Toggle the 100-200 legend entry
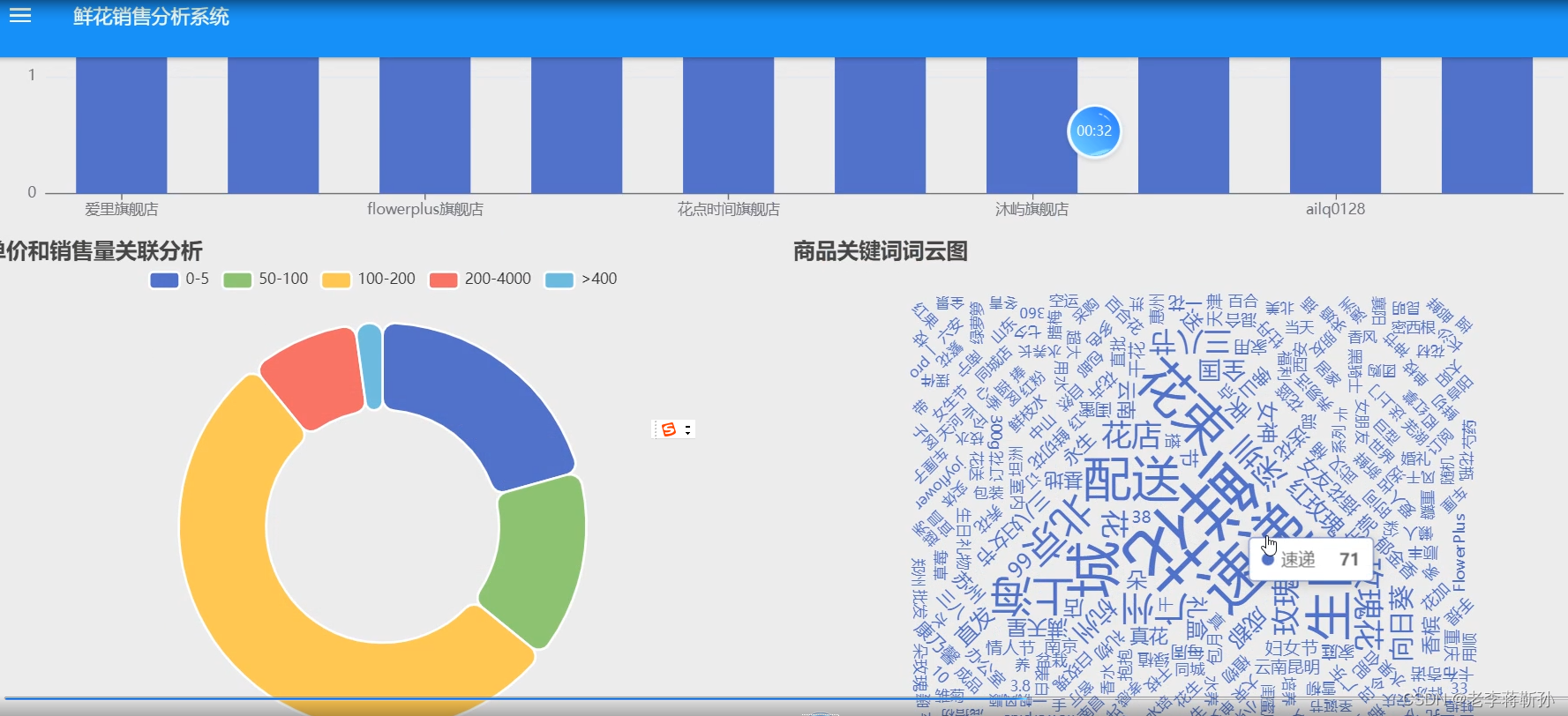The width and height of the screenshot is (1568, 716). click(x=369, y=280)
